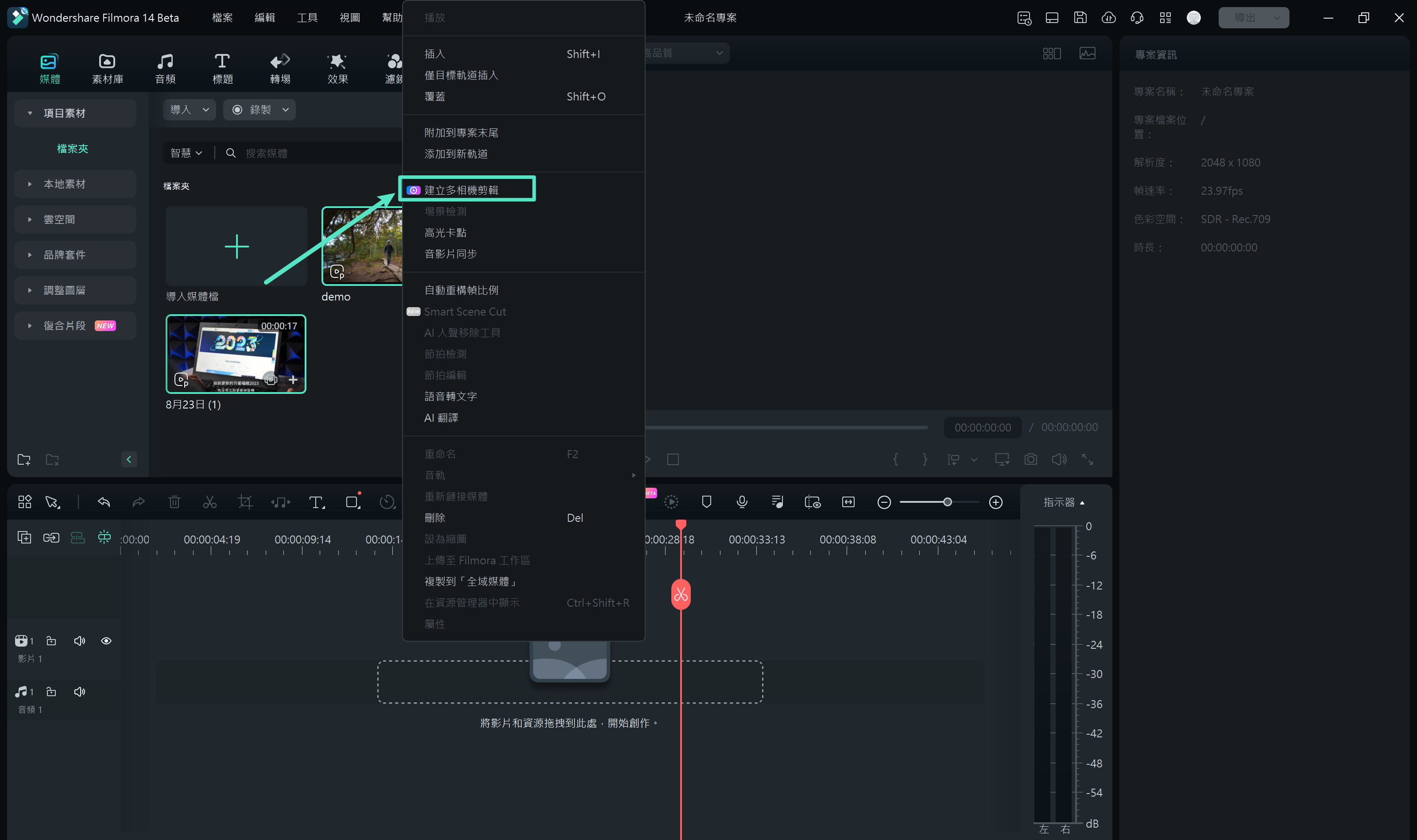Click the 導入媒體檔 plus button

(237, 246)
